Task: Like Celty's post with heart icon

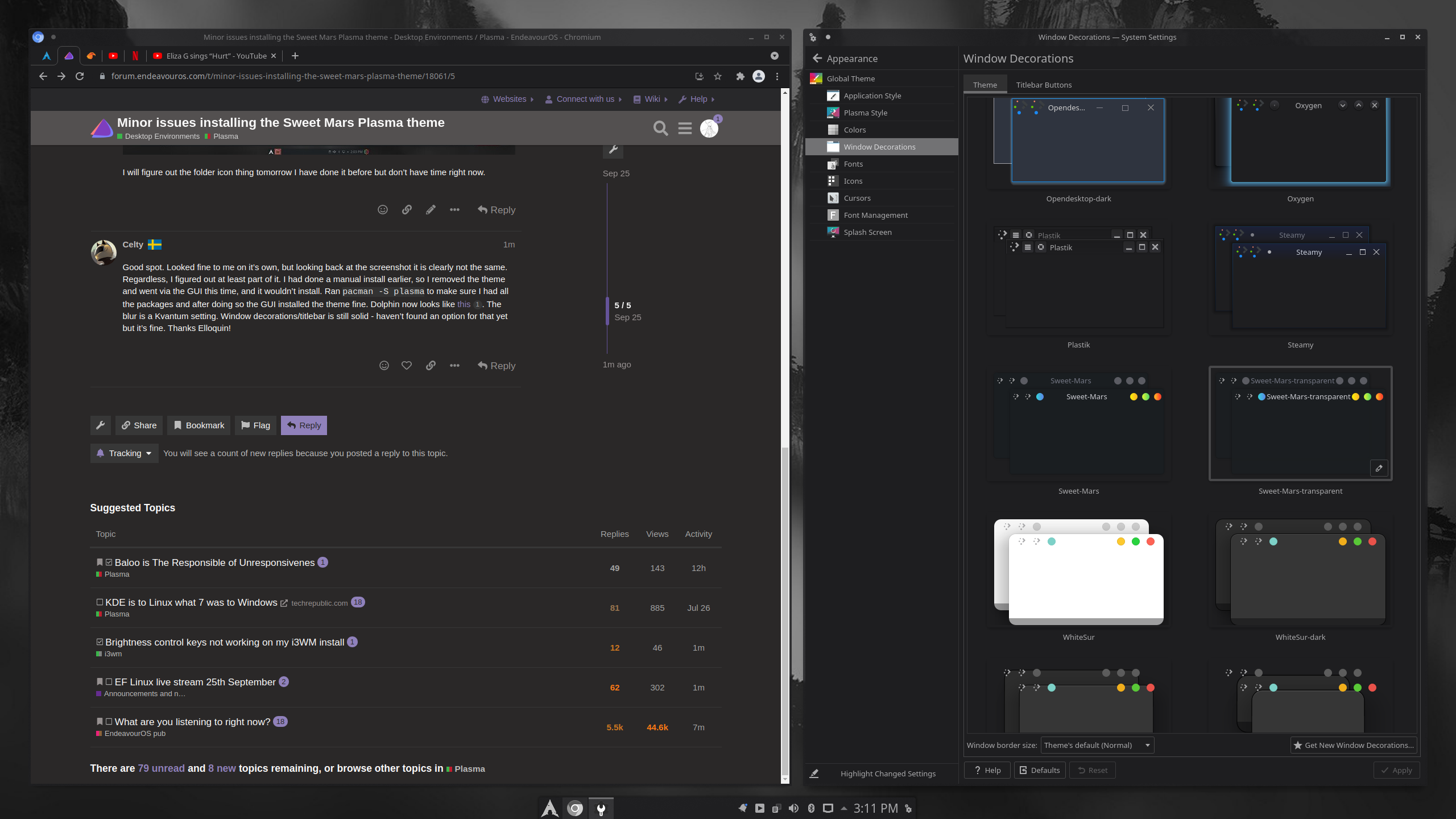Action: tap(407, 366)
